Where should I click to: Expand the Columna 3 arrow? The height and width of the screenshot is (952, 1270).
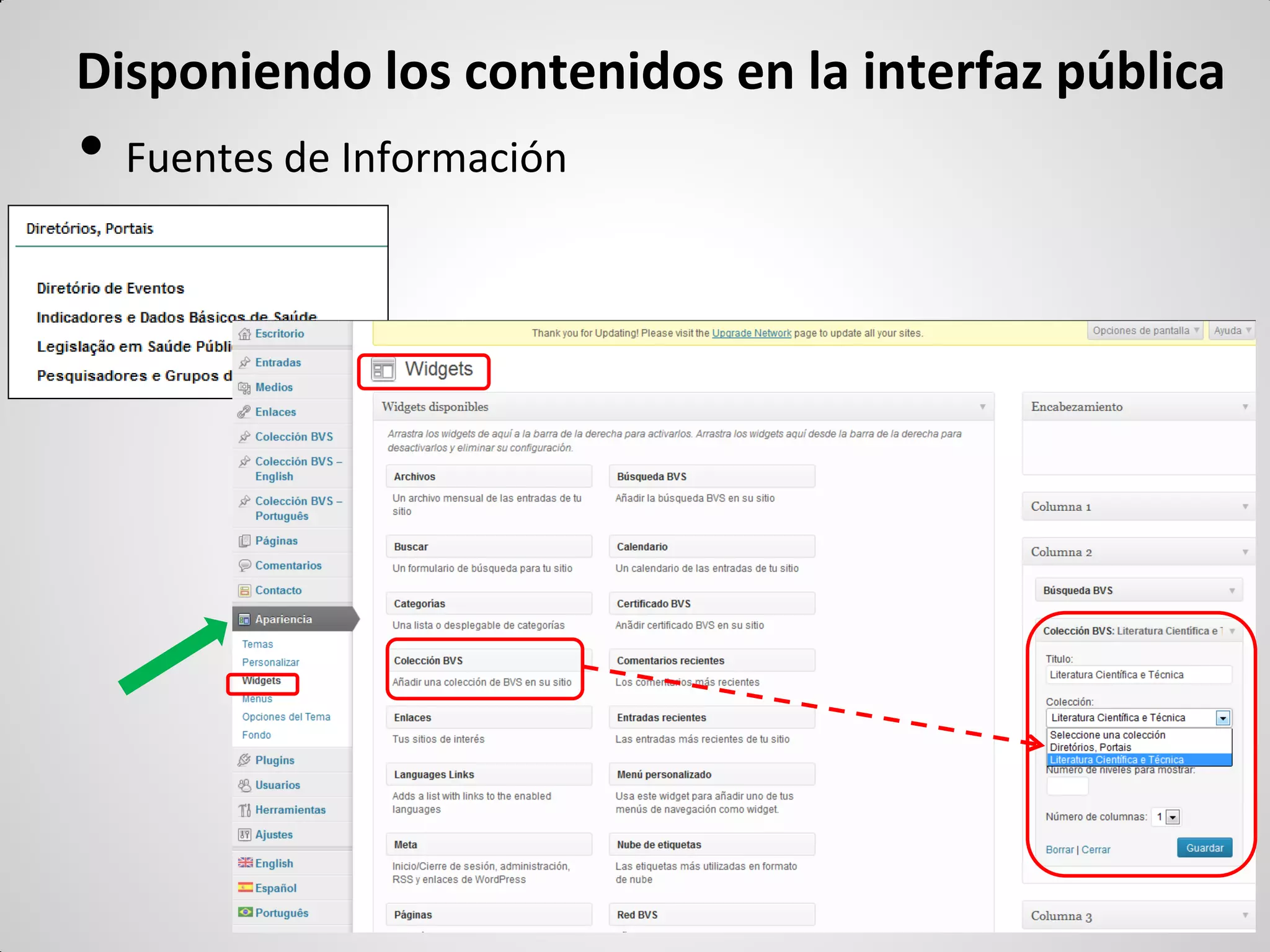(x=1245, y=915)
